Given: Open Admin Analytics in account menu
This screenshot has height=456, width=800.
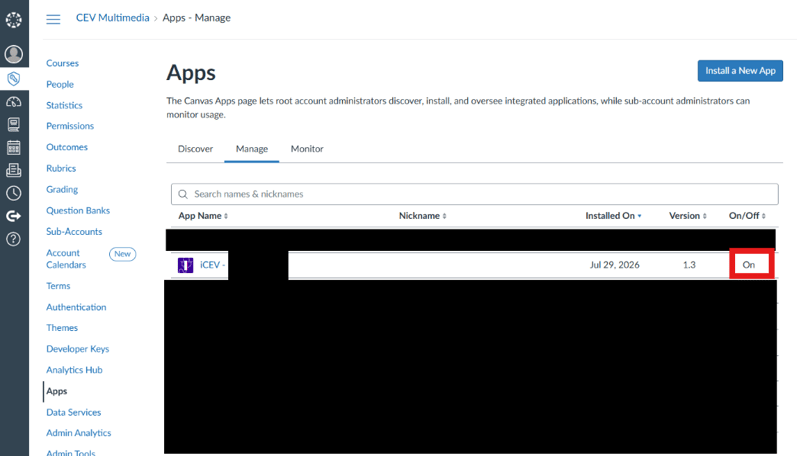Looking at the screenshot, I should coord(79,433).
